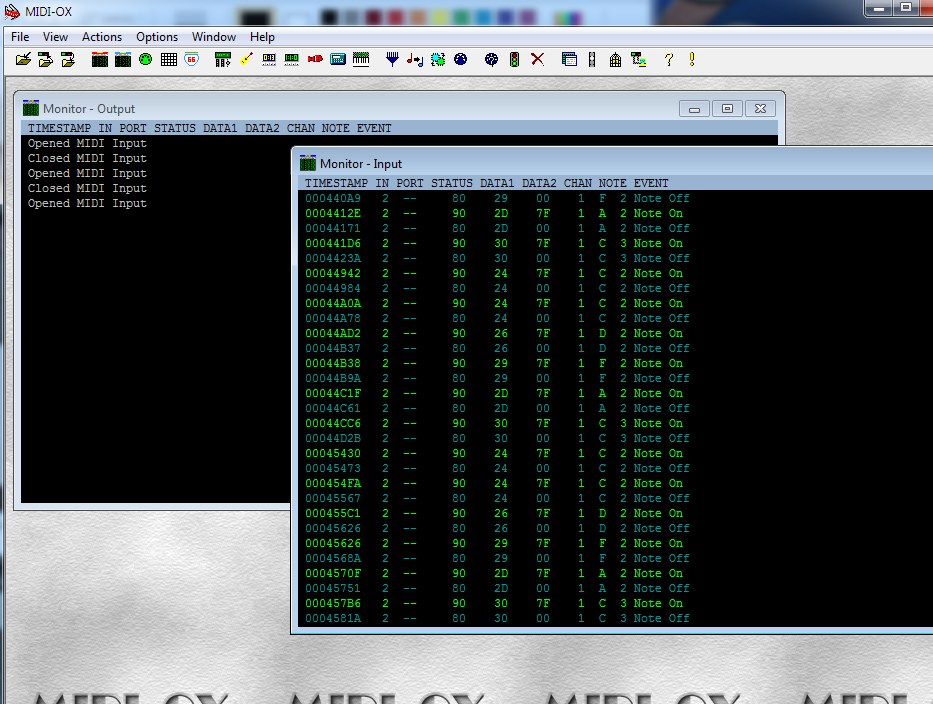The image size is (933, 704).
Task: Click the red X icon in the toolbar
Action: click(537, 60)
